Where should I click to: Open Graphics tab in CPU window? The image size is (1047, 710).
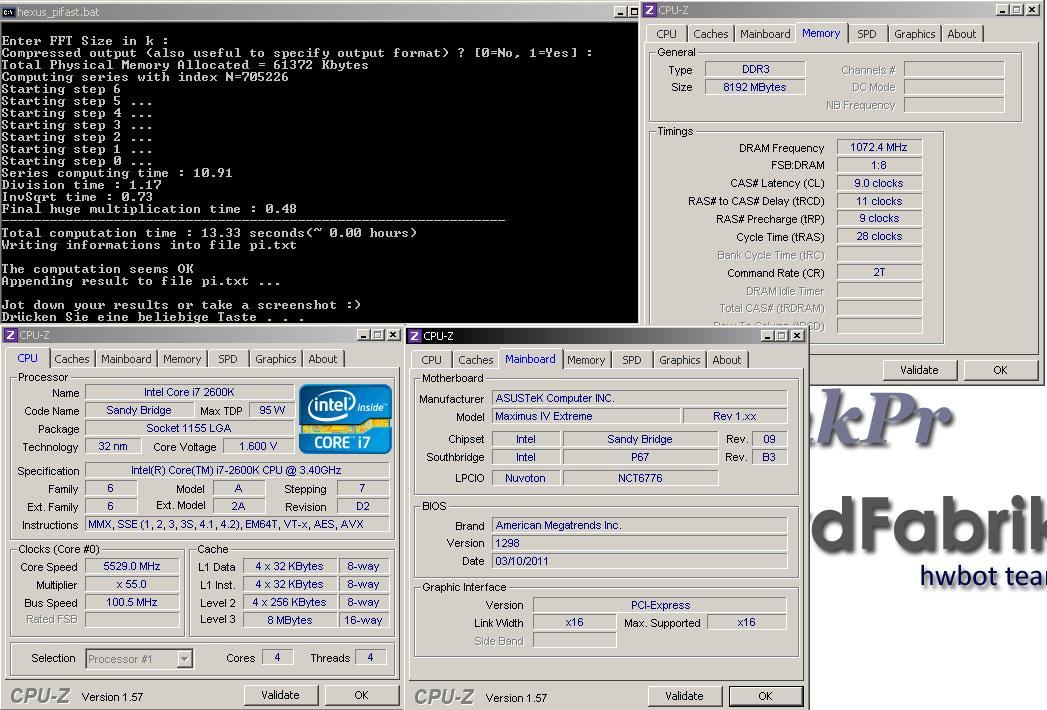pyautogui.click(x=275, y=359)
